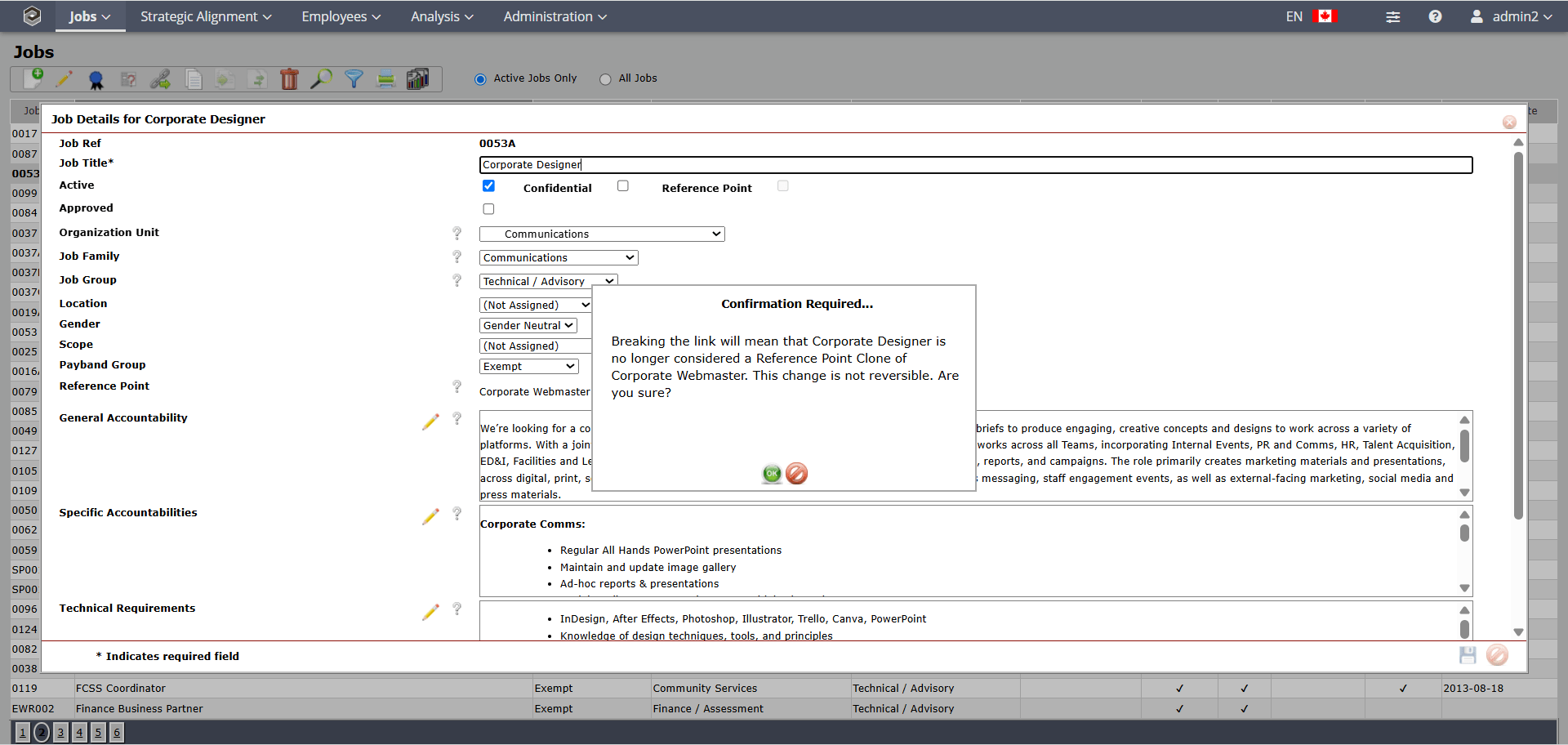Click the bar chart reports toolbar icon
1568x745 pixels.
[x=418, y=78]
